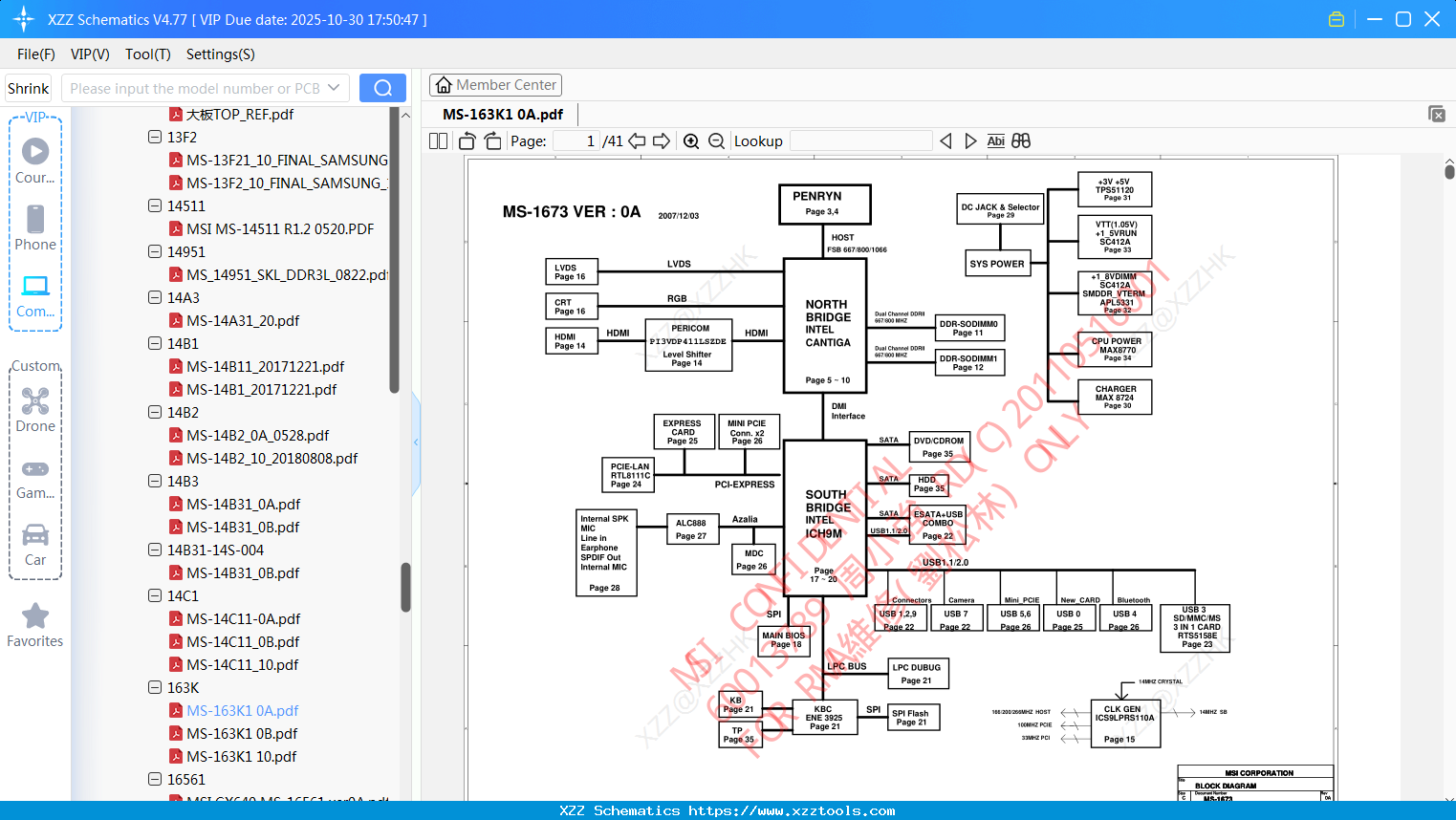
Task: Click the PDF icon beside MS-163K1 10.pdf
Action: point(176,757)
